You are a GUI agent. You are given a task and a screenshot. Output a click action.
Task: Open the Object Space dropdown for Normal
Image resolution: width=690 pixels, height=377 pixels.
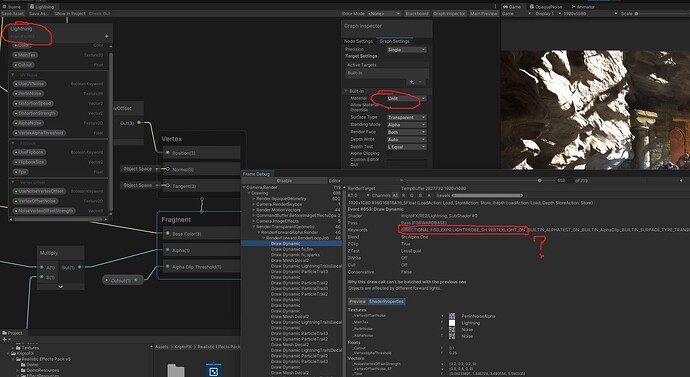click(140, 169)
